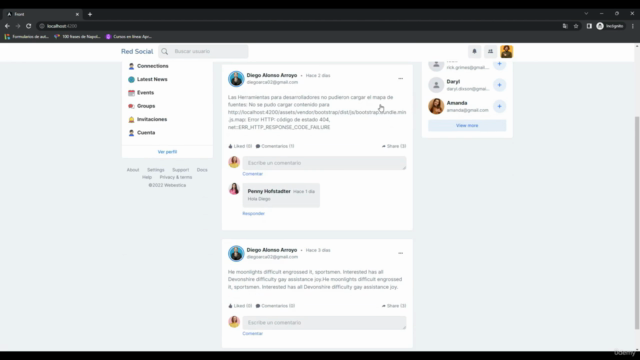Open options menu of the 3 días post
This screenshot has height=360, width=640.
400,253
